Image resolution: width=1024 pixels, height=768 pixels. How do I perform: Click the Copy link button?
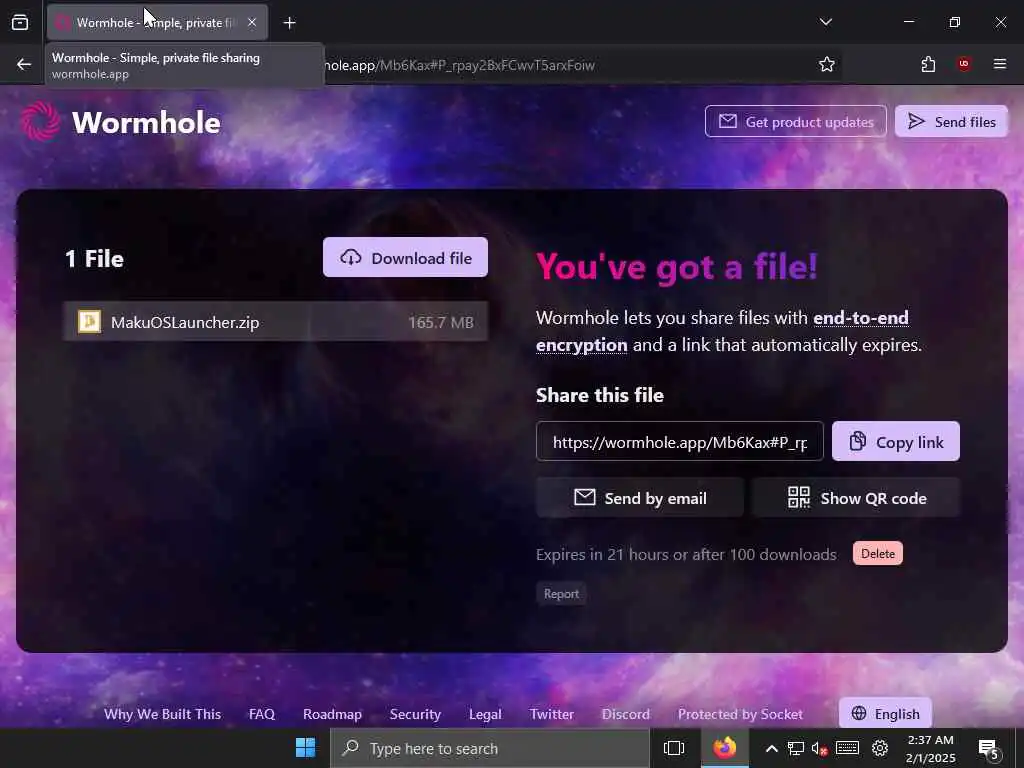(x=895, y=441)
